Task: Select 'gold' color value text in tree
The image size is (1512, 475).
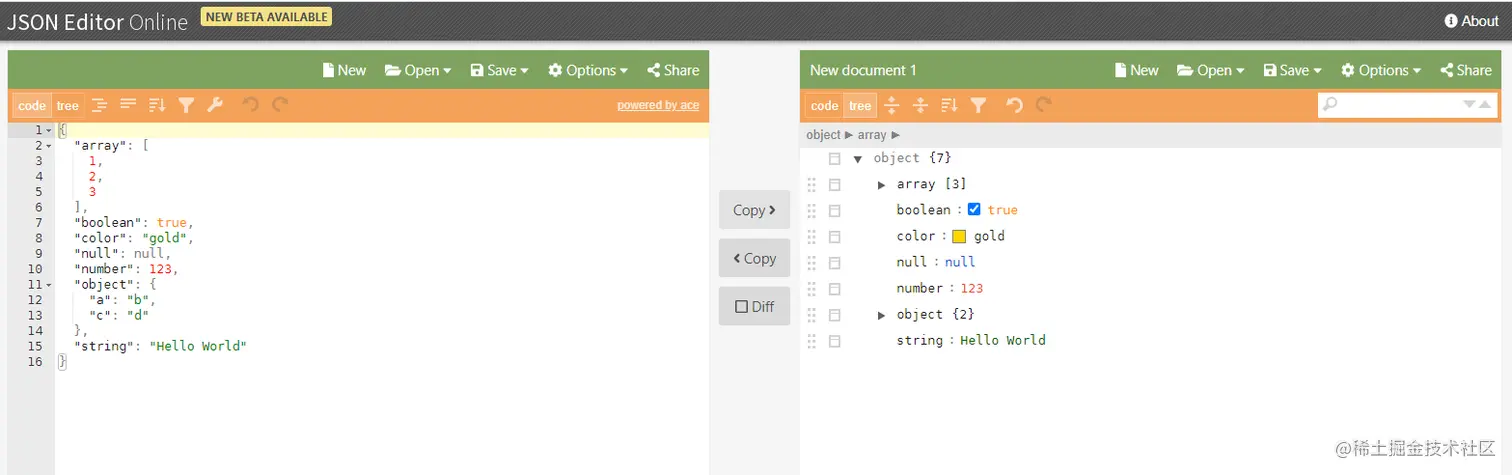Action: [x=989, y=237]
